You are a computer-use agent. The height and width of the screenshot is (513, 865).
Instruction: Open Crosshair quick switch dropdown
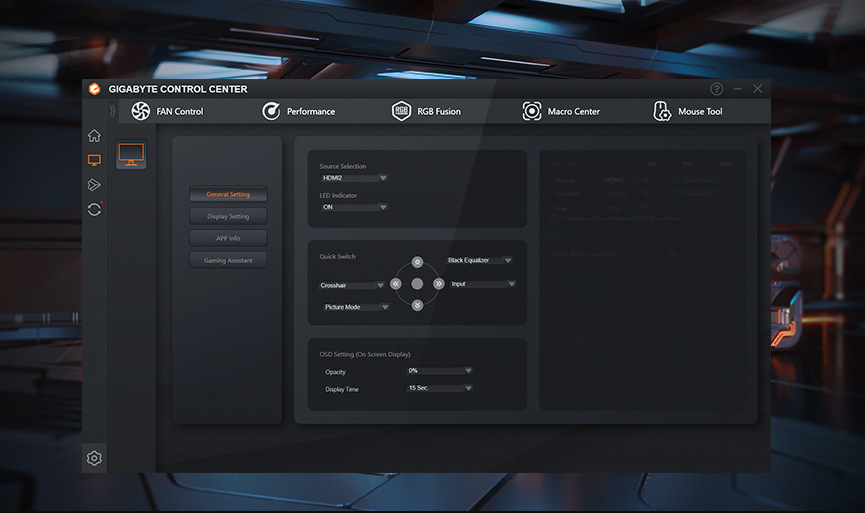[351, 285]
